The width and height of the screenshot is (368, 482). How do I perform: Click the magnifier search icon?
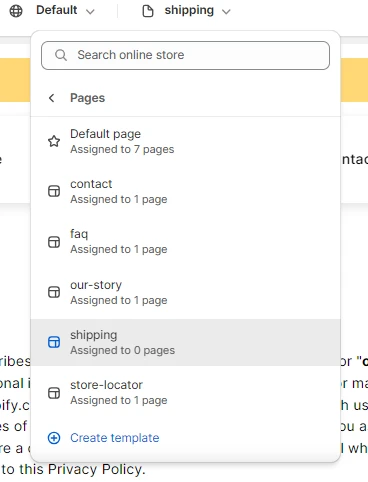click(61, 55)
